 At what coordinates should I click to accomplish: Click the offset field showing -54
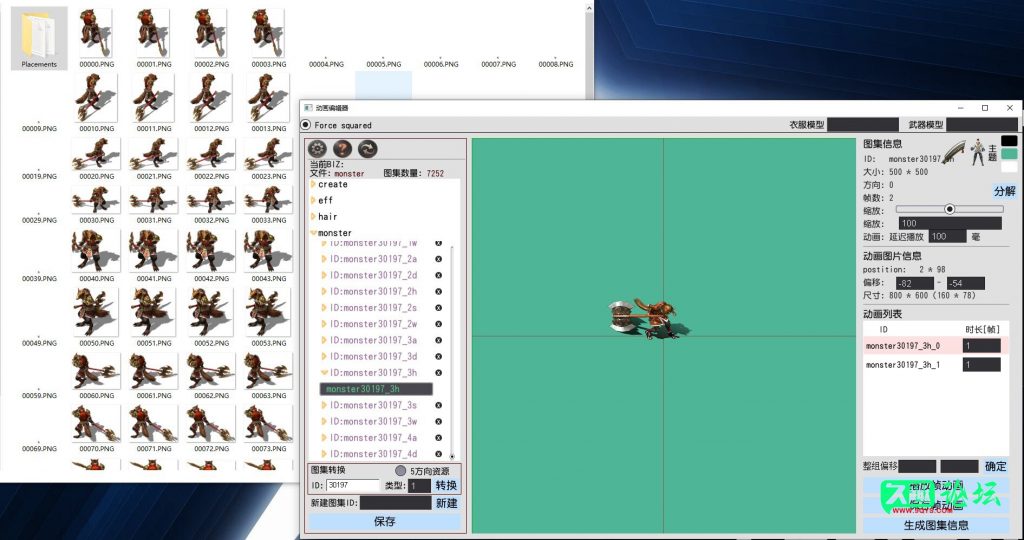click(966, 283)
